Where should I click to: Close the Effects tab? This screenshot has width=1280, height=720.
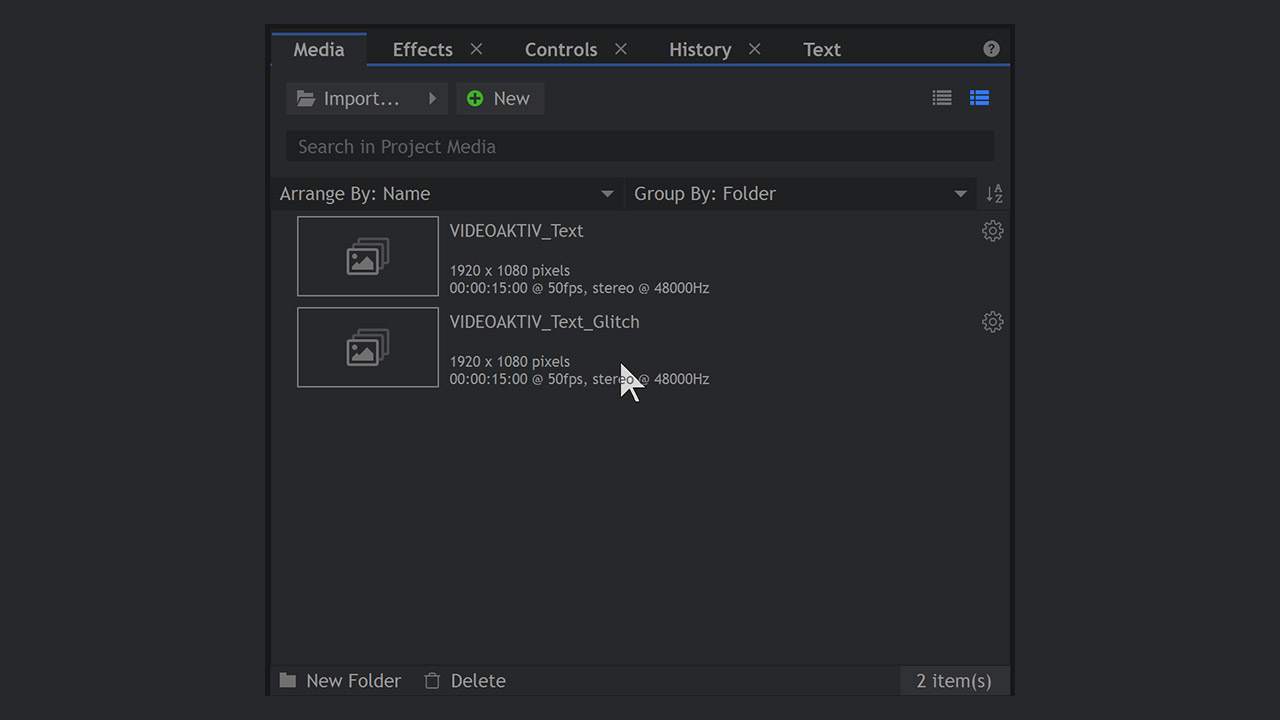click(476, 49)
